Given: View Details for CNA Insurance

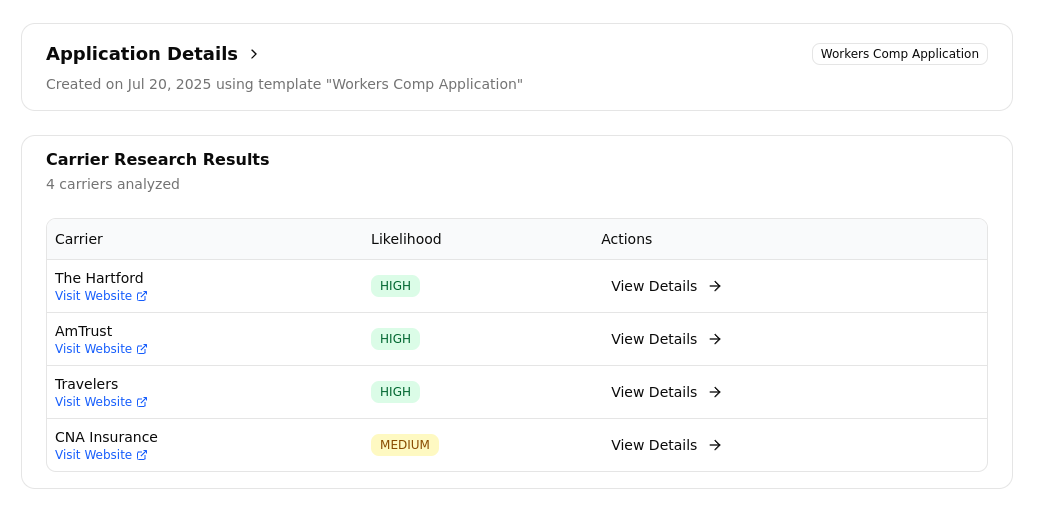Looking at the screenshot, I should (666, 445).
